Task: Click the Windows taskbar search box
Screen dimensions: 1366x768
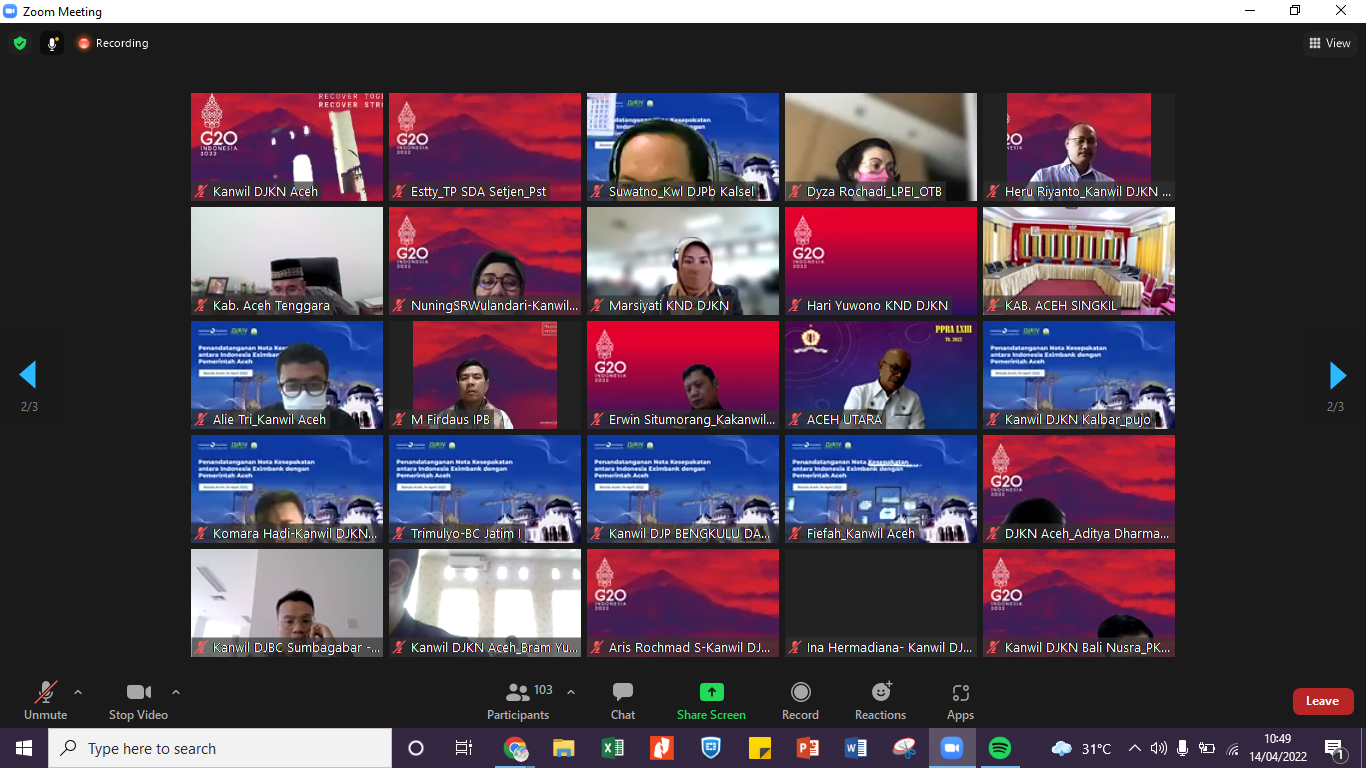Action: 220,748
